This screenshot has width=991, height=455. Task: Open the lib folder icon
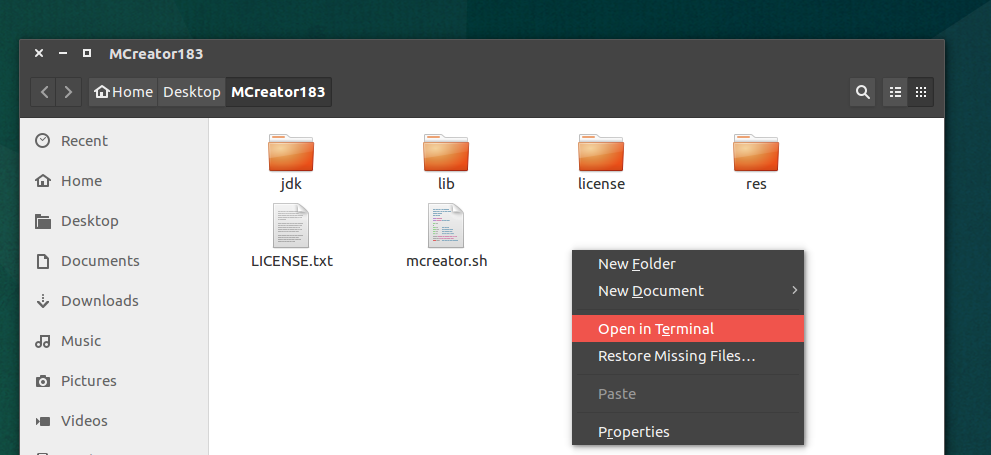point(446,152)
